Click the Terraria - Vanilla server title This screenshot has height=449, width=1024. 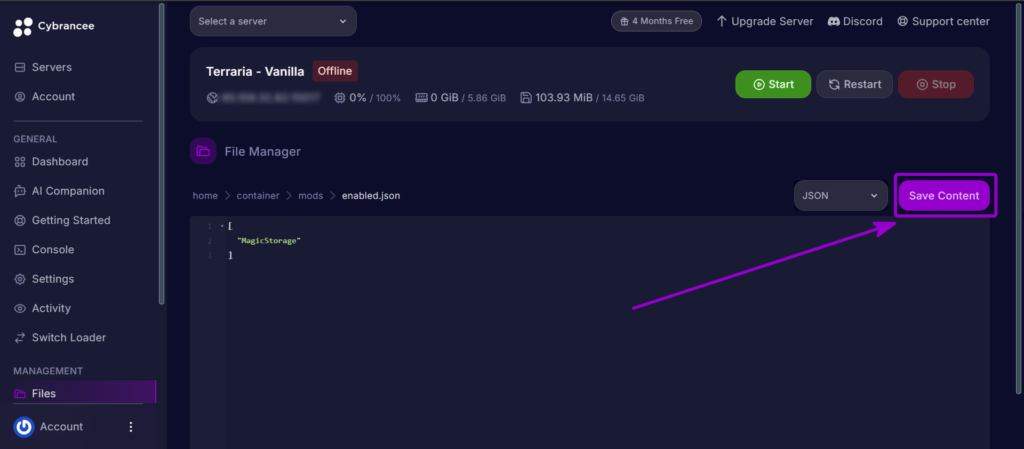tap(255, 72)
